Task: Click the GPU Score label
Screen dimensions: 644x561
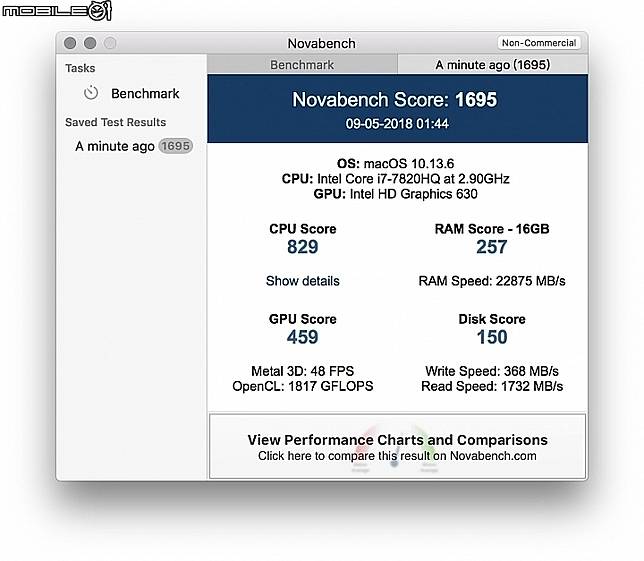Action: click(x=303, y=319)
